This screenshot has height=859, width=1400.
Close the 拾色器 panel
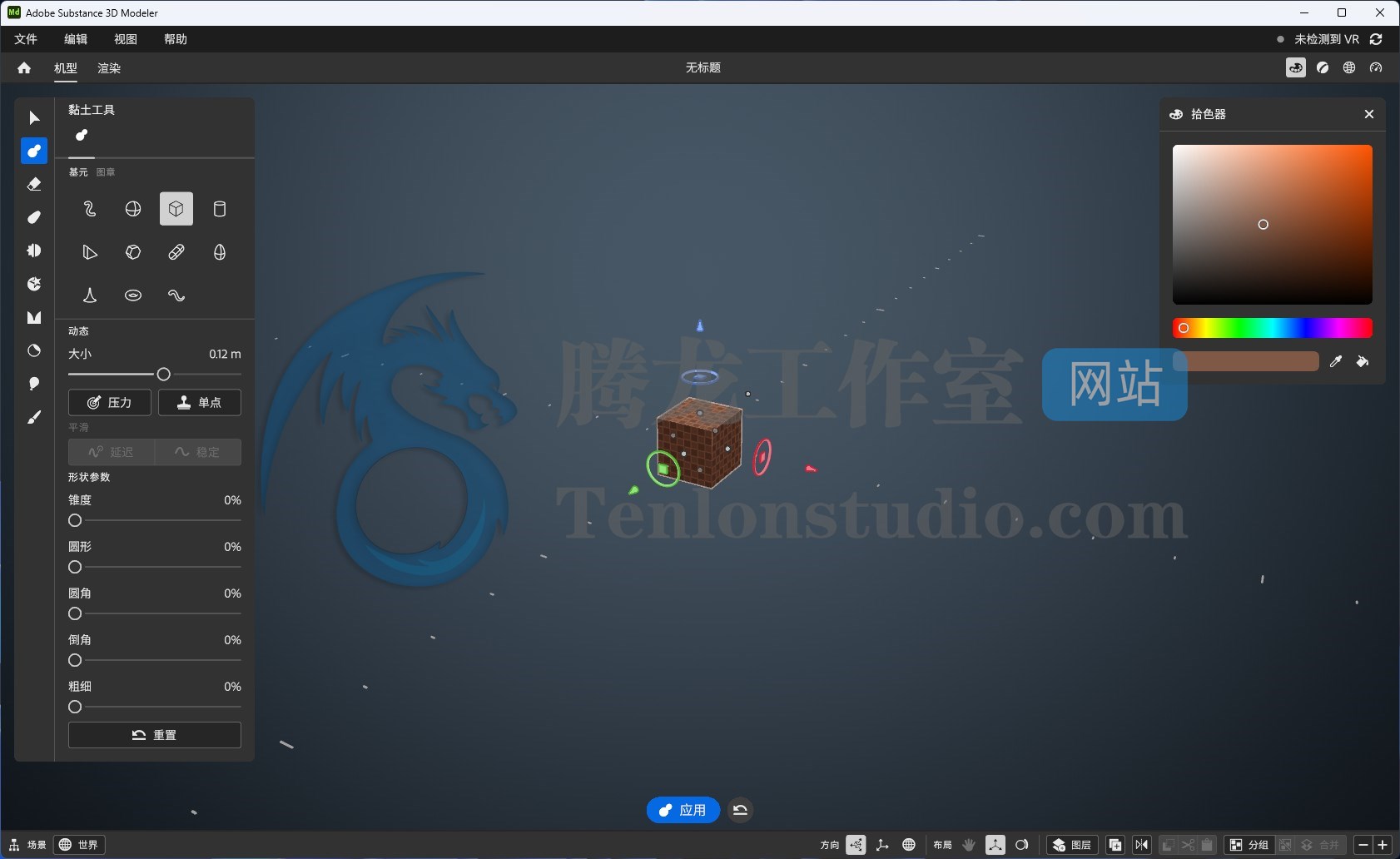pos(1369,114)
